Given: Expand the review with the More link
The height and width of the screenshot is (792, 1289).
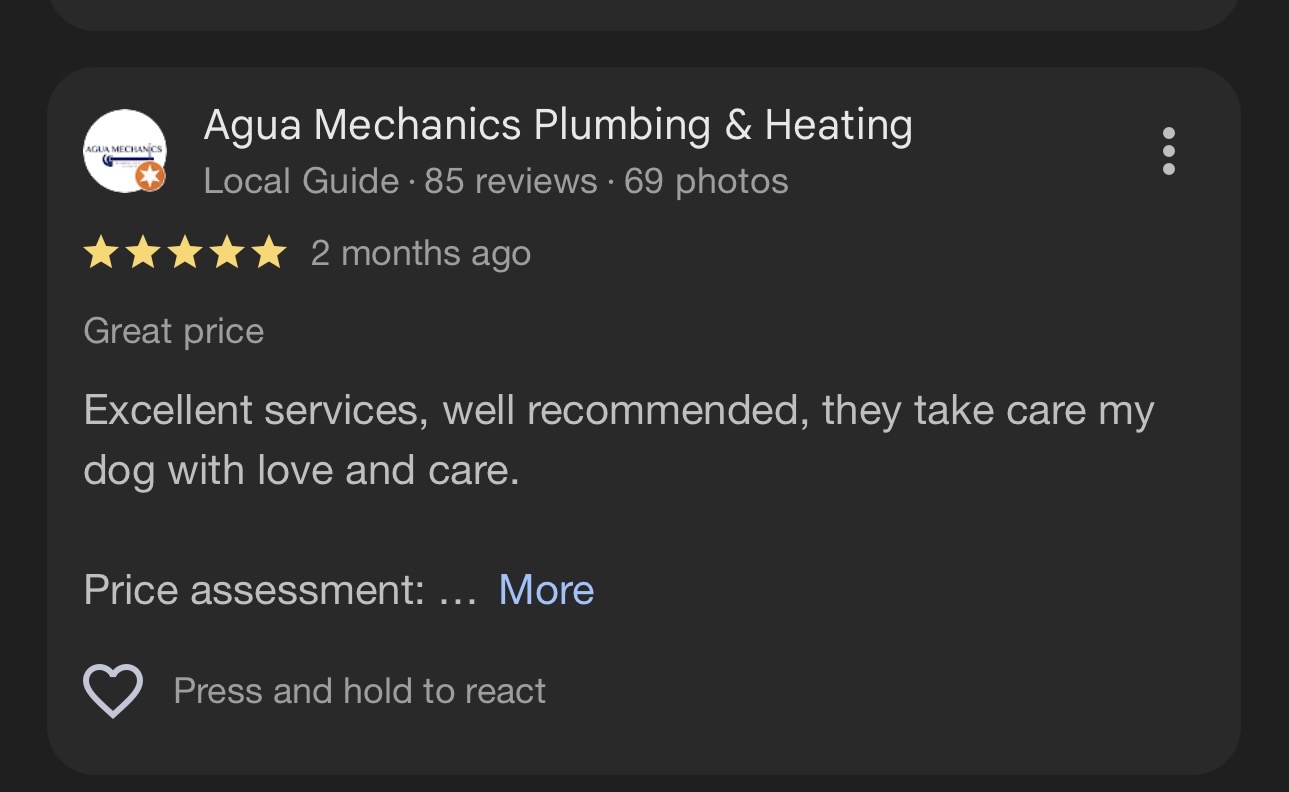Looking at the screenshot, I should click(x=546, y=590).
